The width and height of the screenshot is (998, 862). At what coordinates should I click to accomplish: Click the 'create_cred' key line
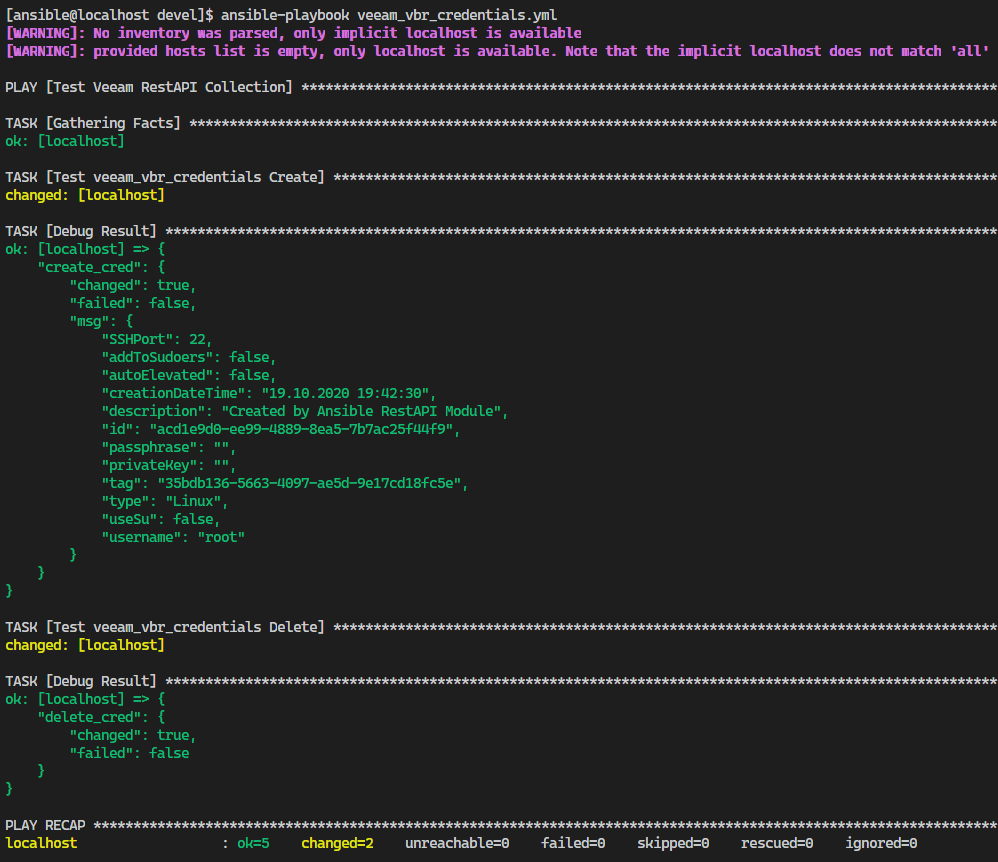click(x=101, y=267)
